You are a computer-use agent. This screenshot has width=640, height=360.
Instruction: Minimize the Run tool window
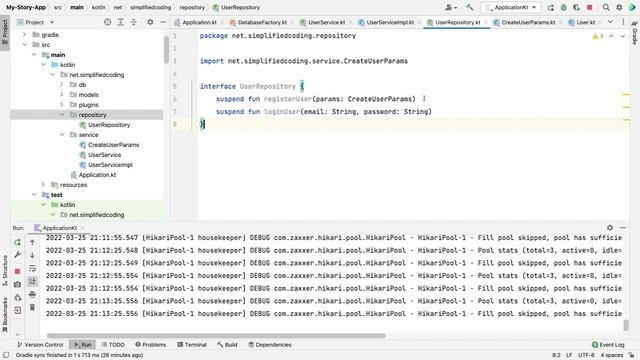pos(623,227)
